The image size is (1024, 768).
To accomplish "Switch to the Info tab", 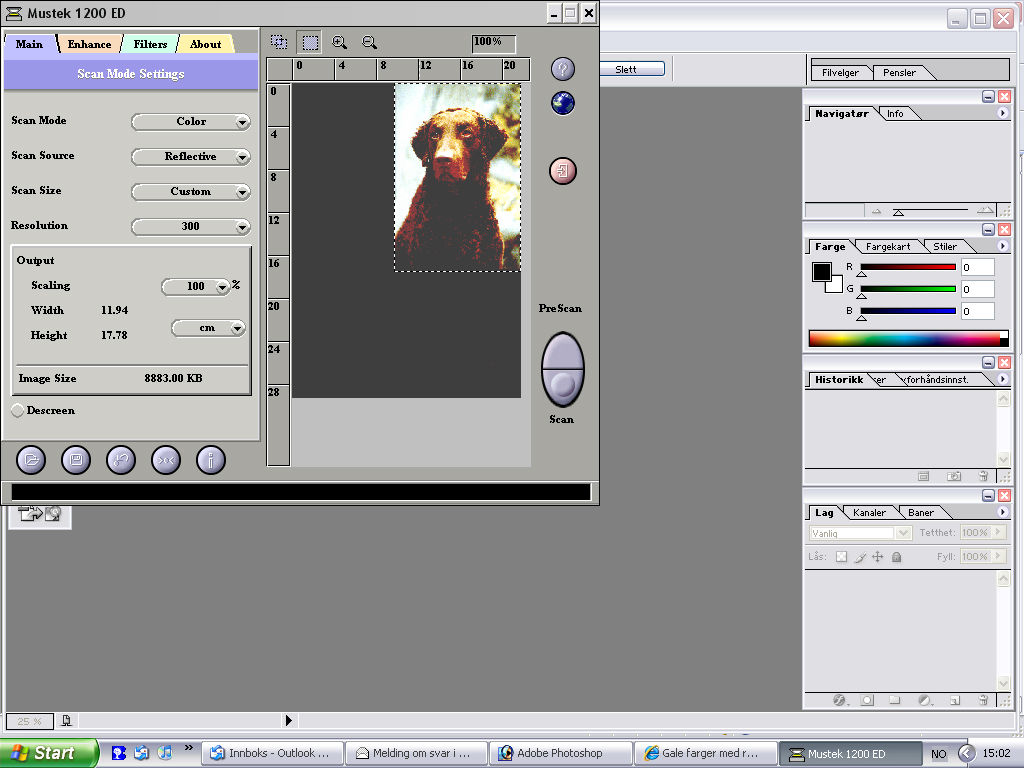I will [895, 114].
